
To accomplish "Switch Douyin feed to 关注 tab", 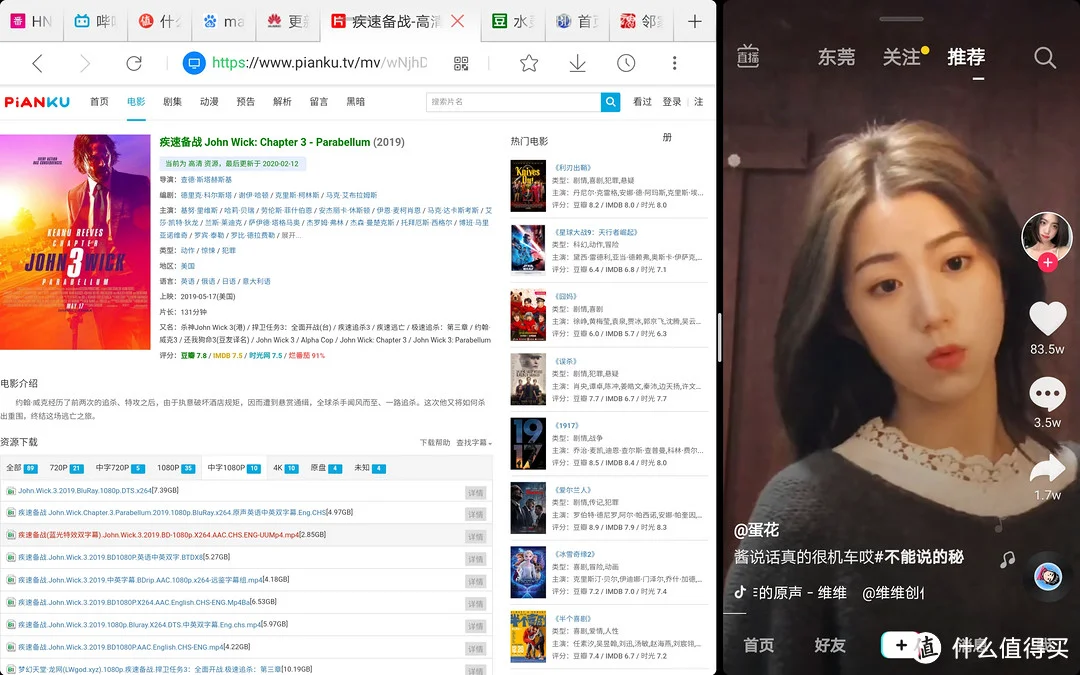I will [902, 56].
